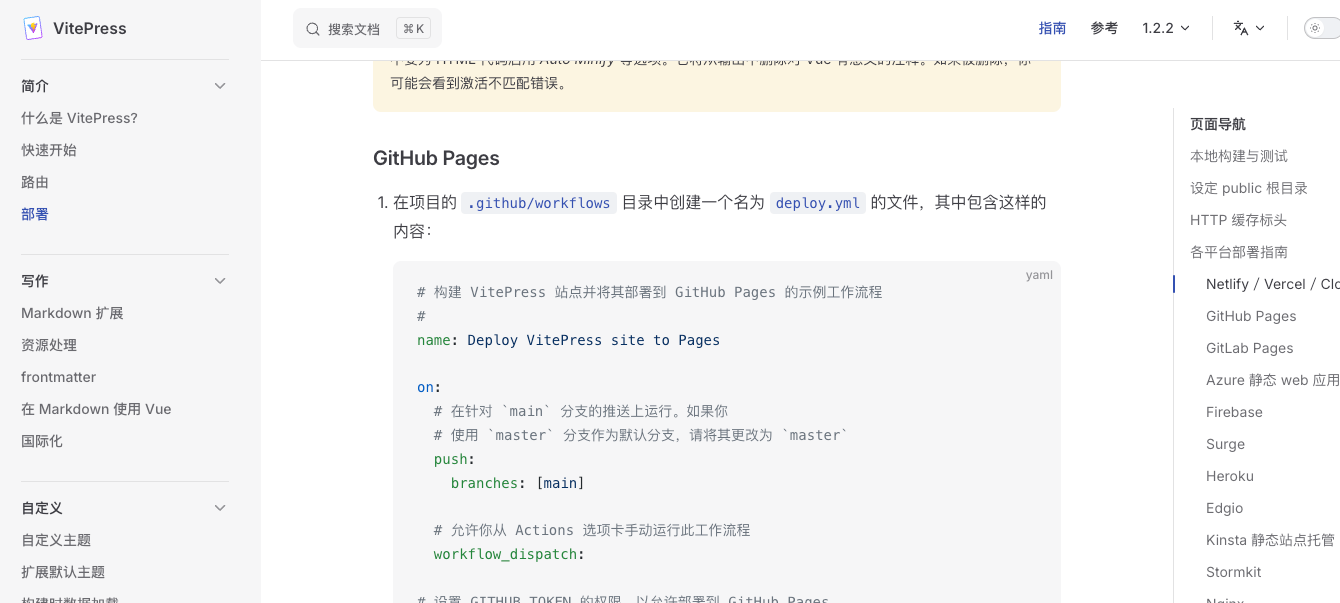Collapse the 自定义 sidebar section
Screen dimensions: 1340x603
220,508
